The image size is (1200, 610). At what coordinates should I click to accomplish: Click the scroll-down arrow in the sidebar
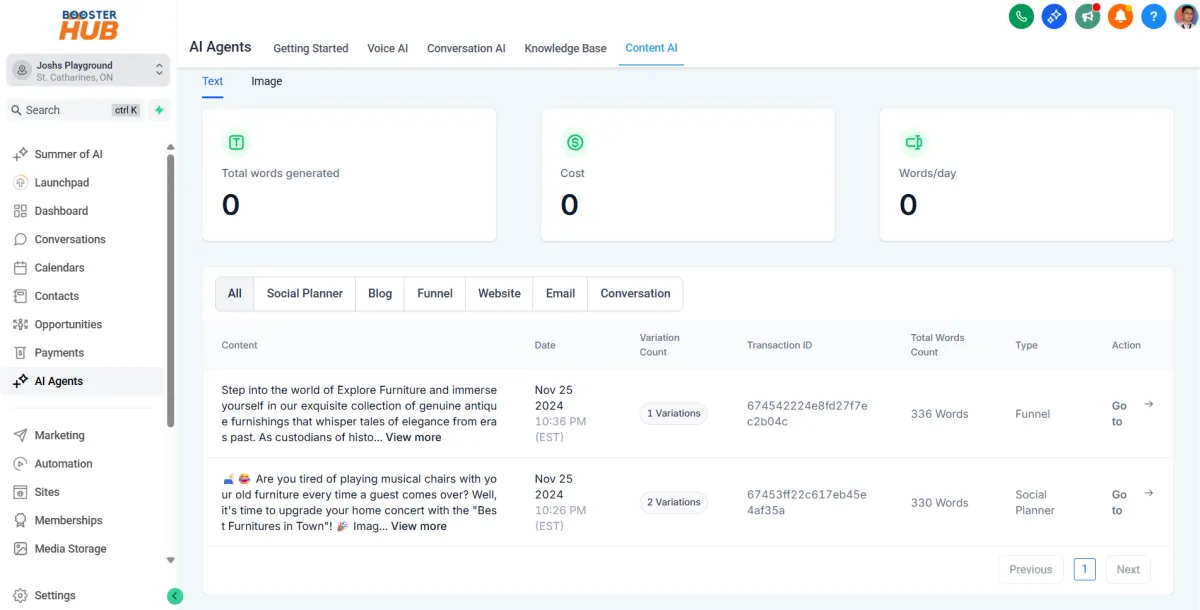coord(170,559)
